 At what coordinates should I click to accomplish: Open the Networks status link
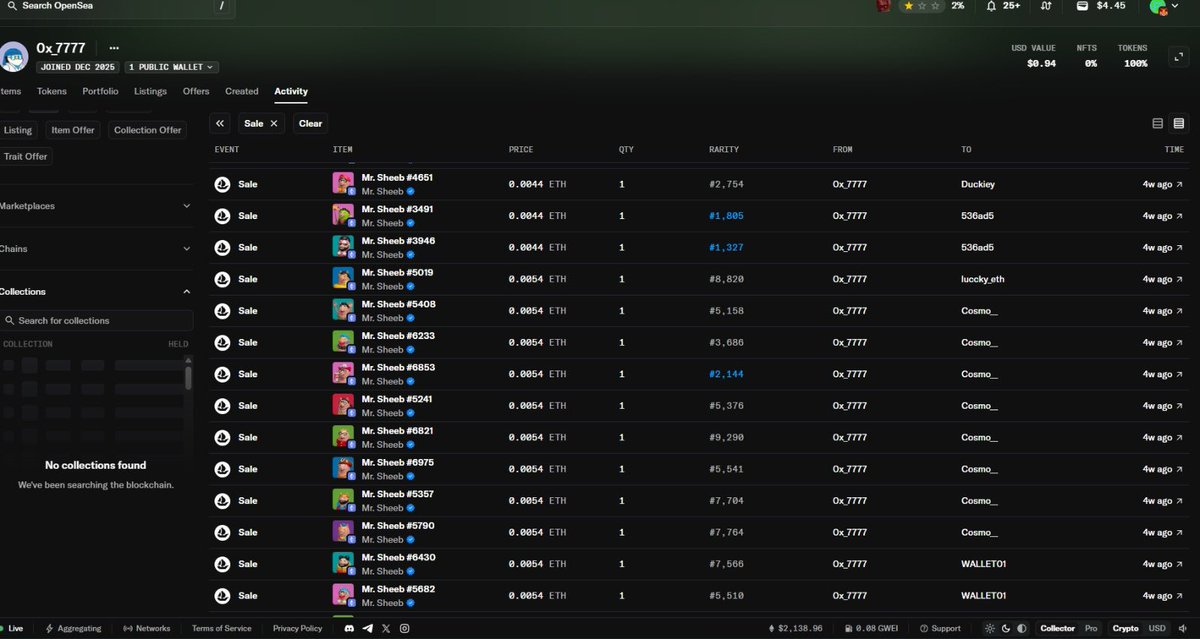147,628
